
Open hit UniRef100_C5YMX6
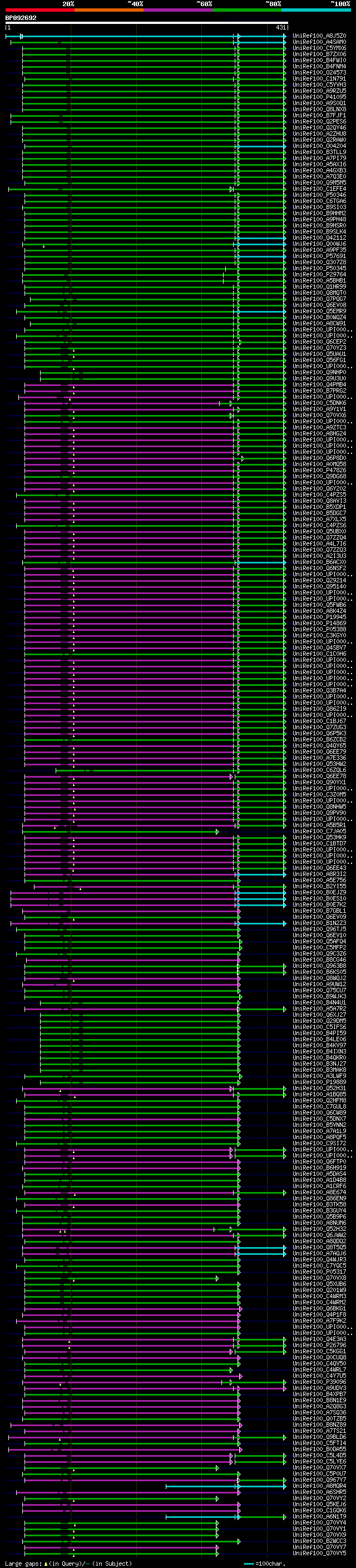tap(319, 48)
